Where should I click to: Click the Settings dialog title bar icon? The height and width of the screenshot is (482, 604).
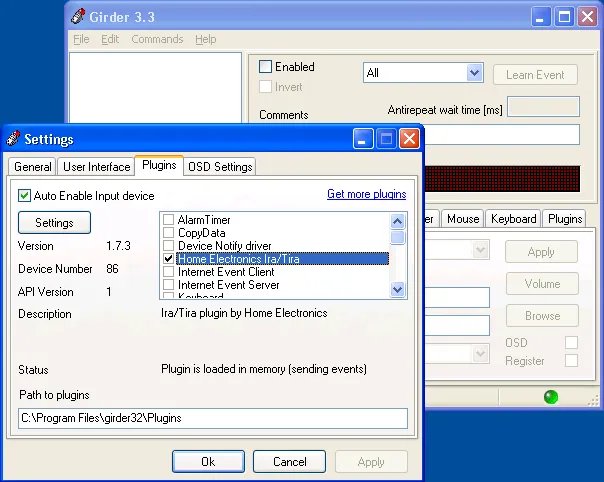click(x=13, y=138)
